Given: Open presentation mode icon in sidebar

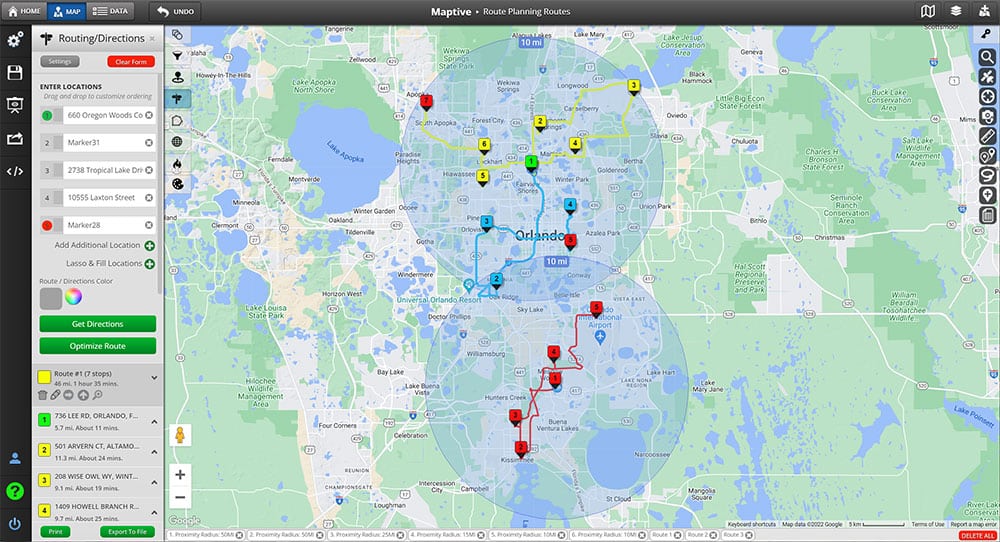Looking at the screenshot, I should click(15, 105).
